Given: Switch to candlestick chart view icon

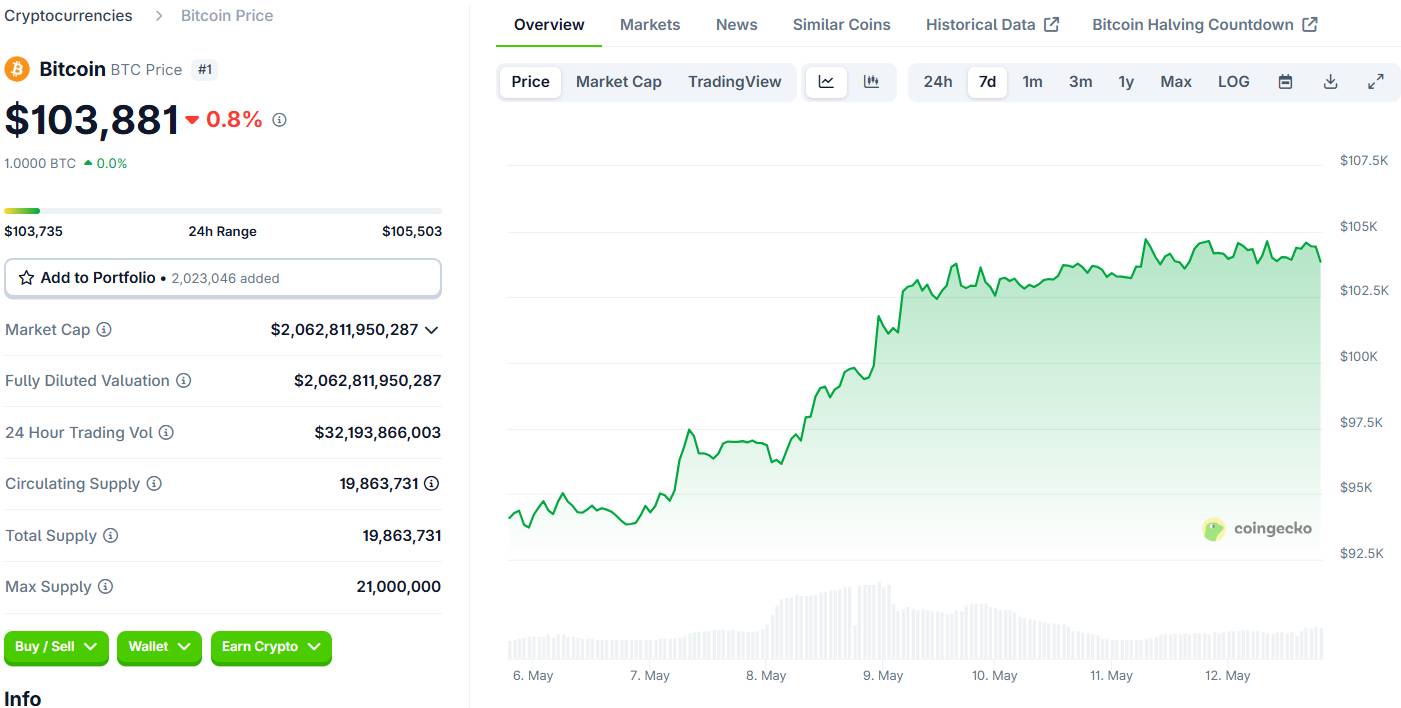Looking at the screenshot, I should coord(871,82).
